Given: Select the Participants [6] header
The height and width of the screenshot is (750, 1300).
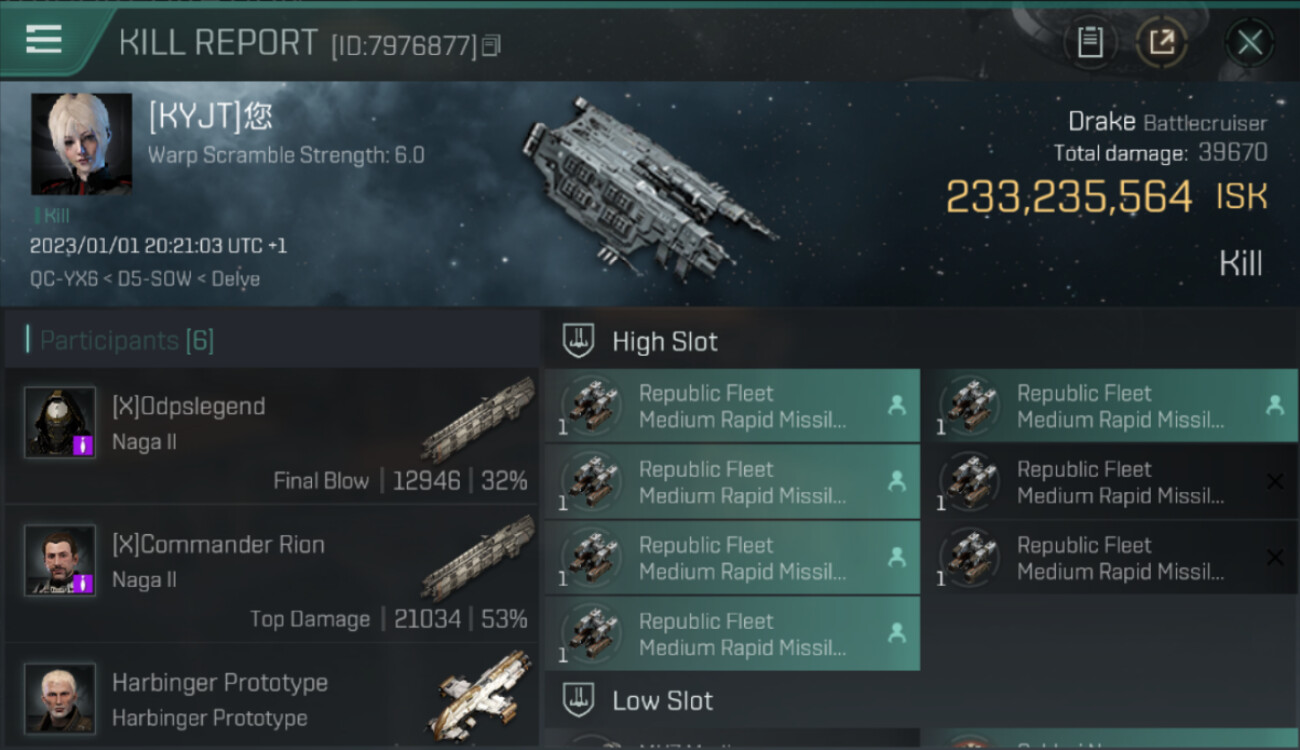Looking at the screenshot, I should [126, 341].
